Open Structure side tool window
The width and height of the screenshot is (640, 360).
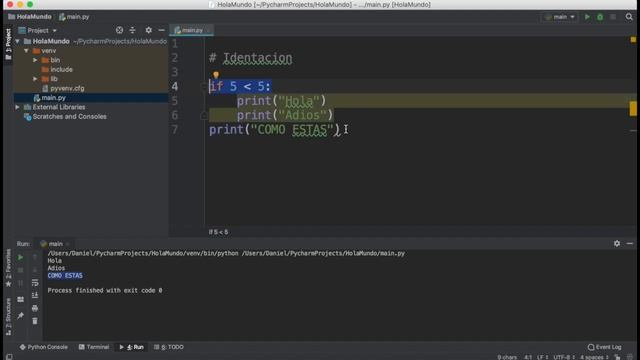coord(8,317)
